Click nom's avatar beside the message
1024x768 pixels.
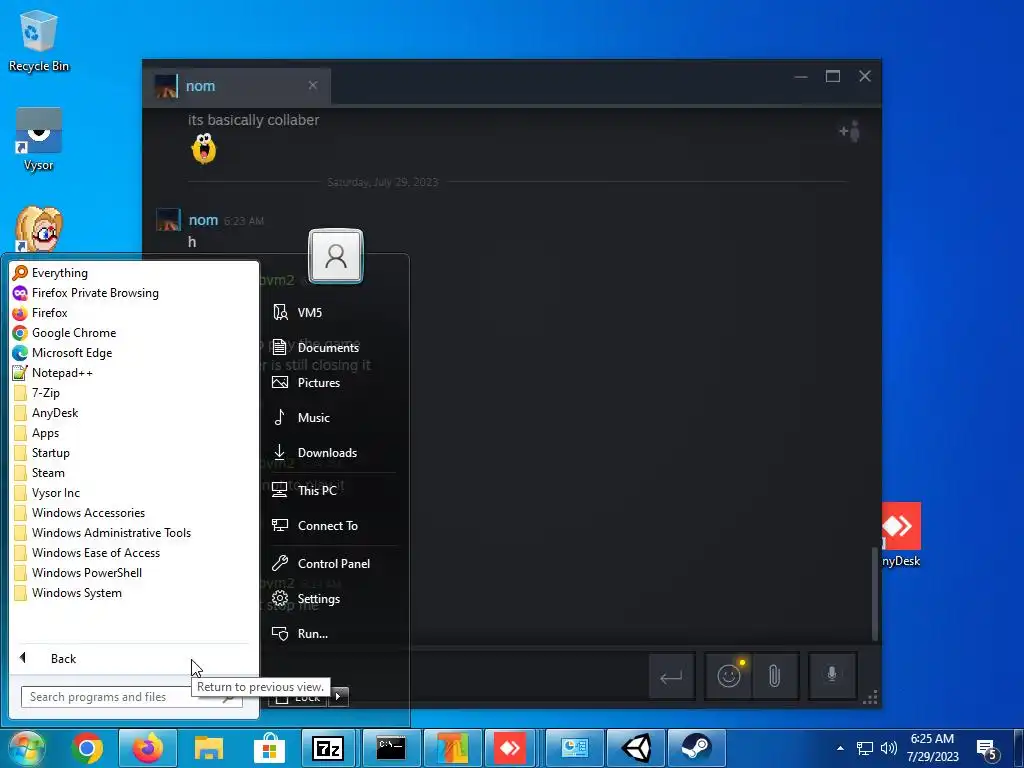(168, 220)
